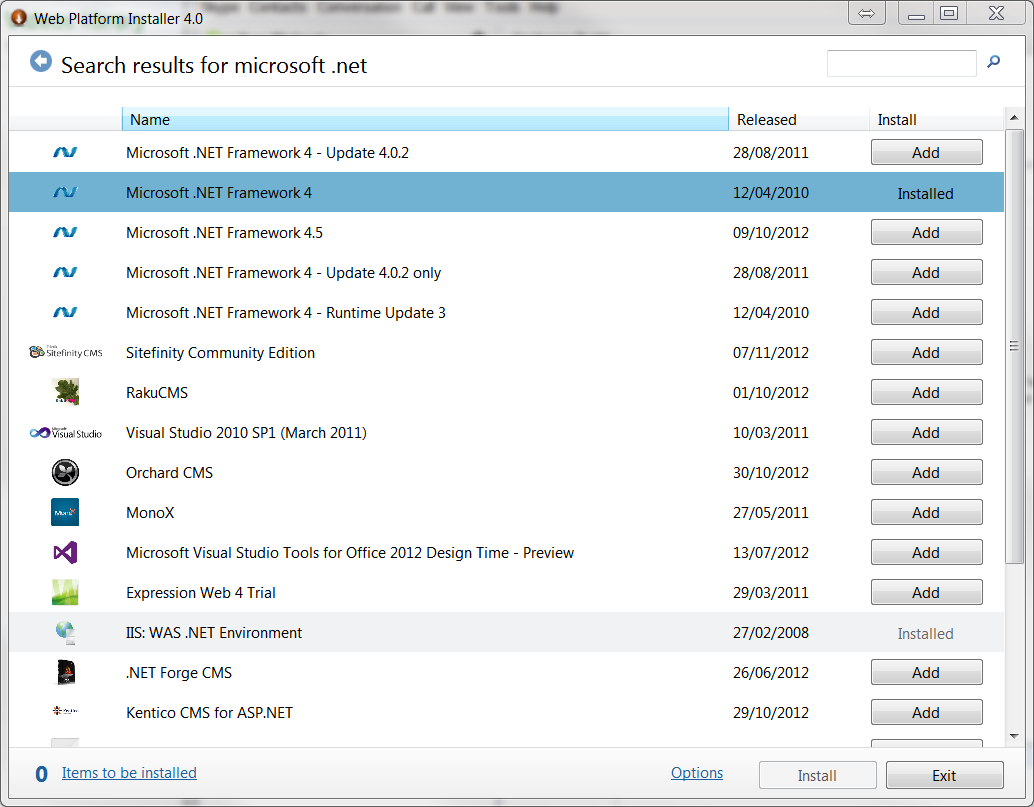
Task: Click the Install button
Action: click(x=817, y=775)
